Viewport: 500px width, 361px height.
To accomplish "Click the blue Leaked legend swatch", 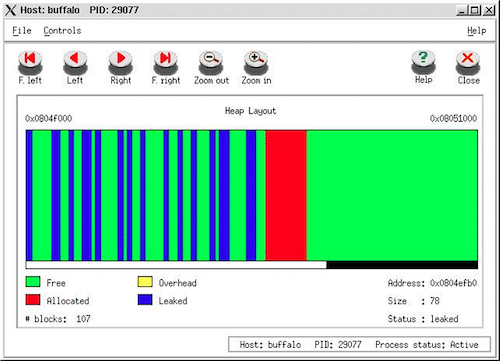I will [x=145, y=300].
